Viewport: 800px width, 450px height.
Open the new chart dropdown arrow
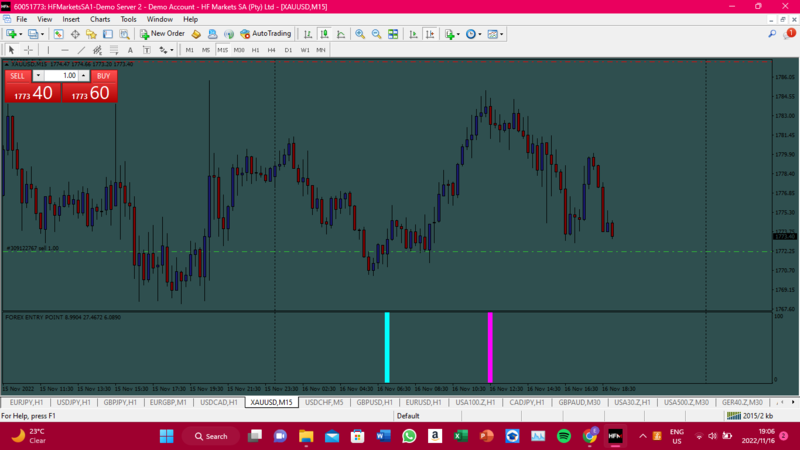tap(21, 34)
